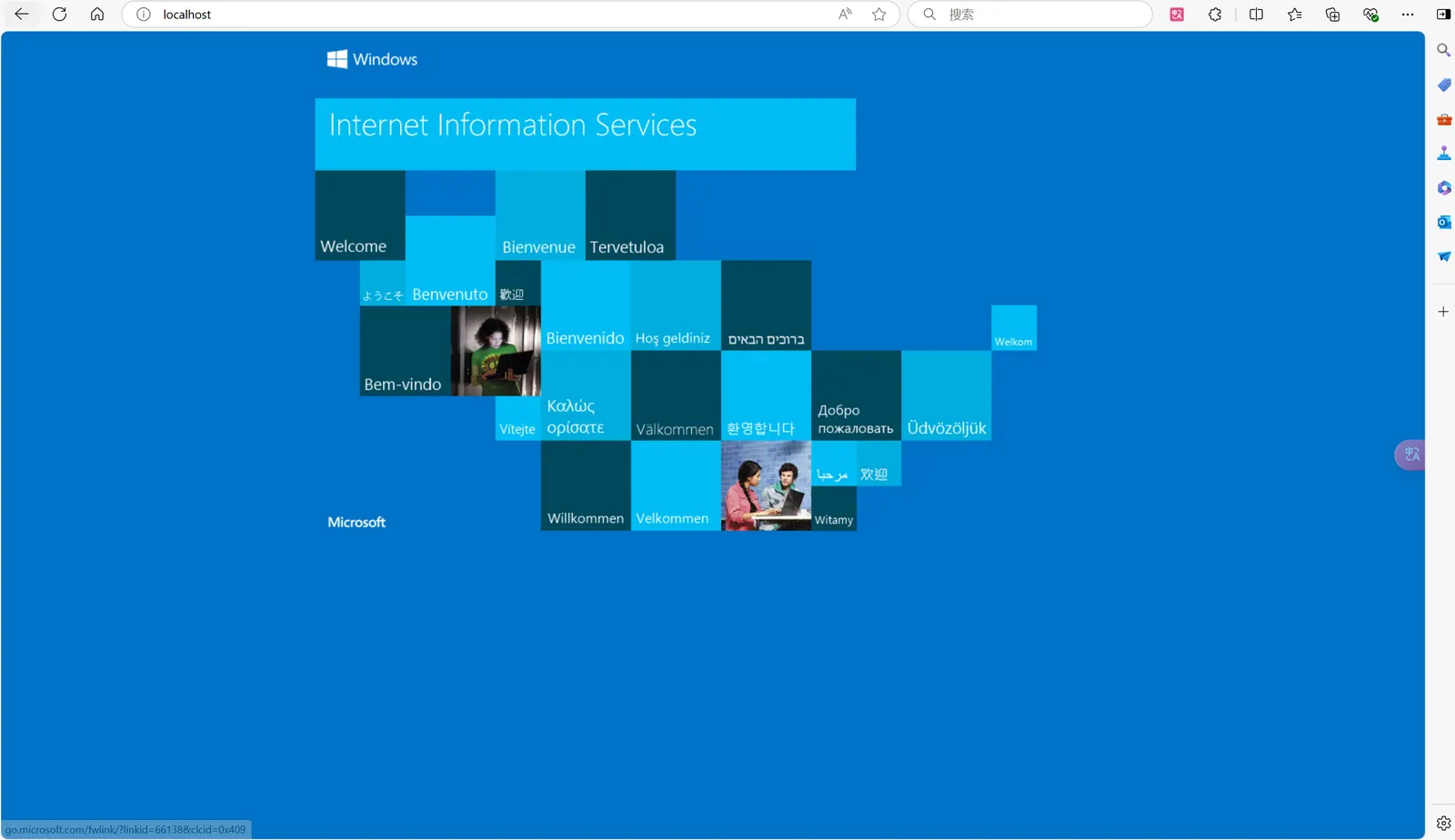Open the Favorites list panel
This screenshot has width=1455, height=840.
pos(1294,15)
